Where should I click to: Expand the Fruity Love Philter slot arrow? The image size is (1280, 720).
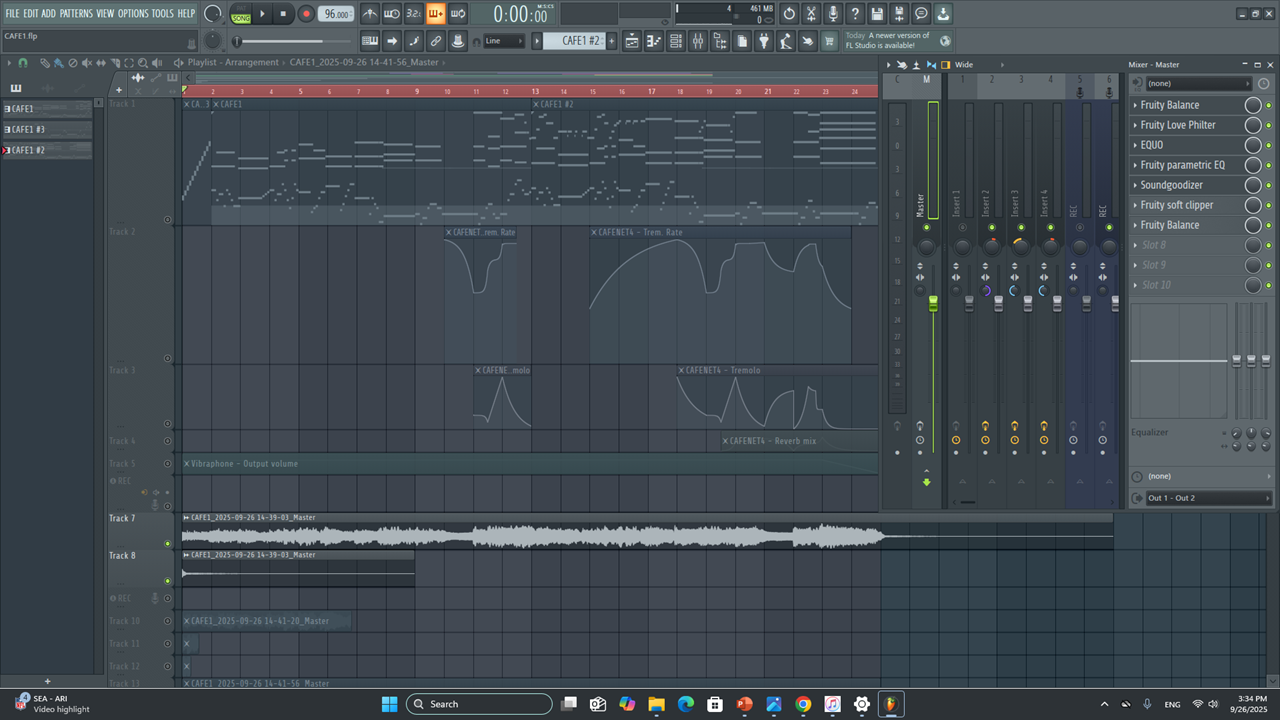click(1135, 125)
